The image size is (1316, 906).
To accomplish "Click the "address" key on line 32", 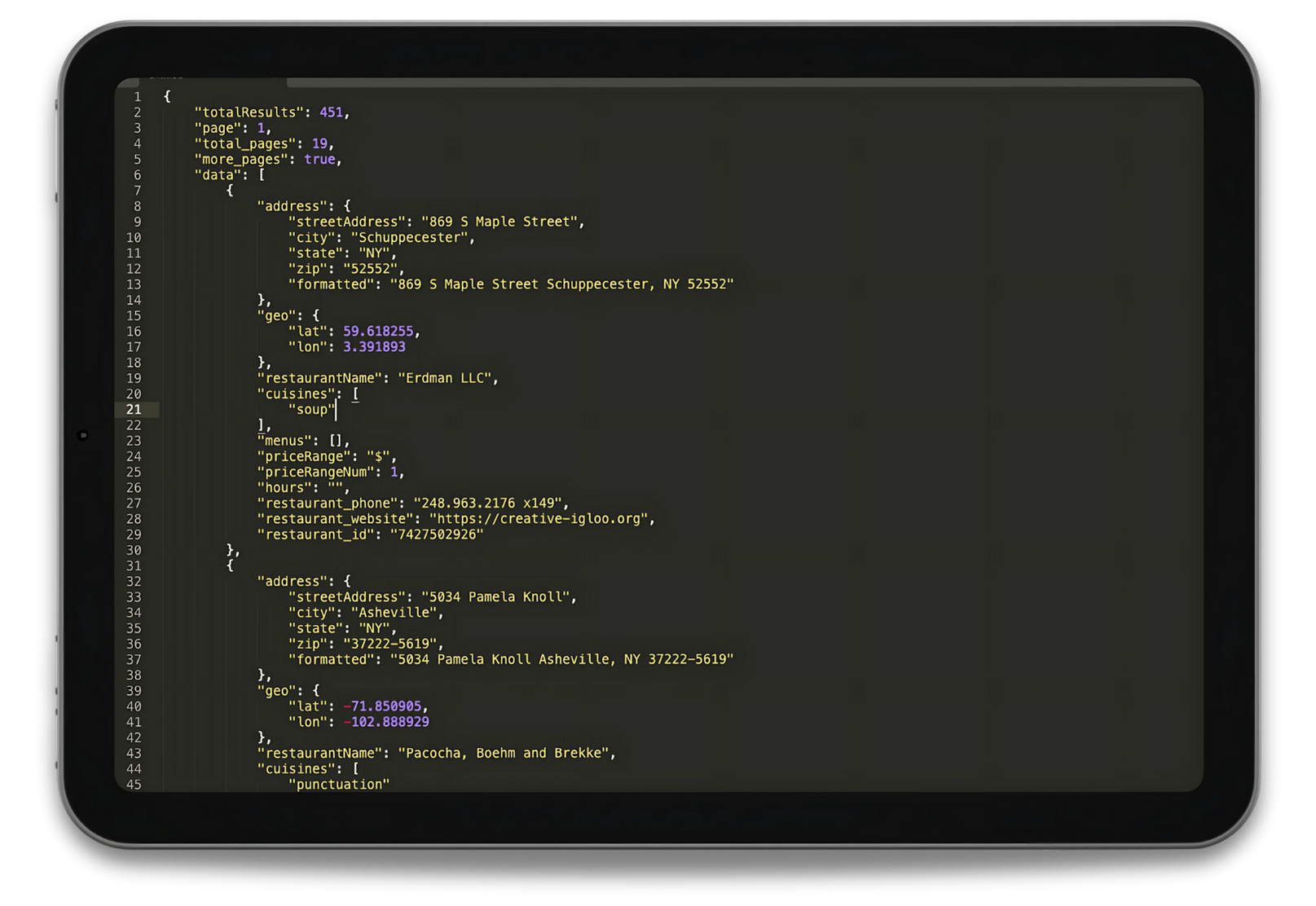I will [292, 581].
